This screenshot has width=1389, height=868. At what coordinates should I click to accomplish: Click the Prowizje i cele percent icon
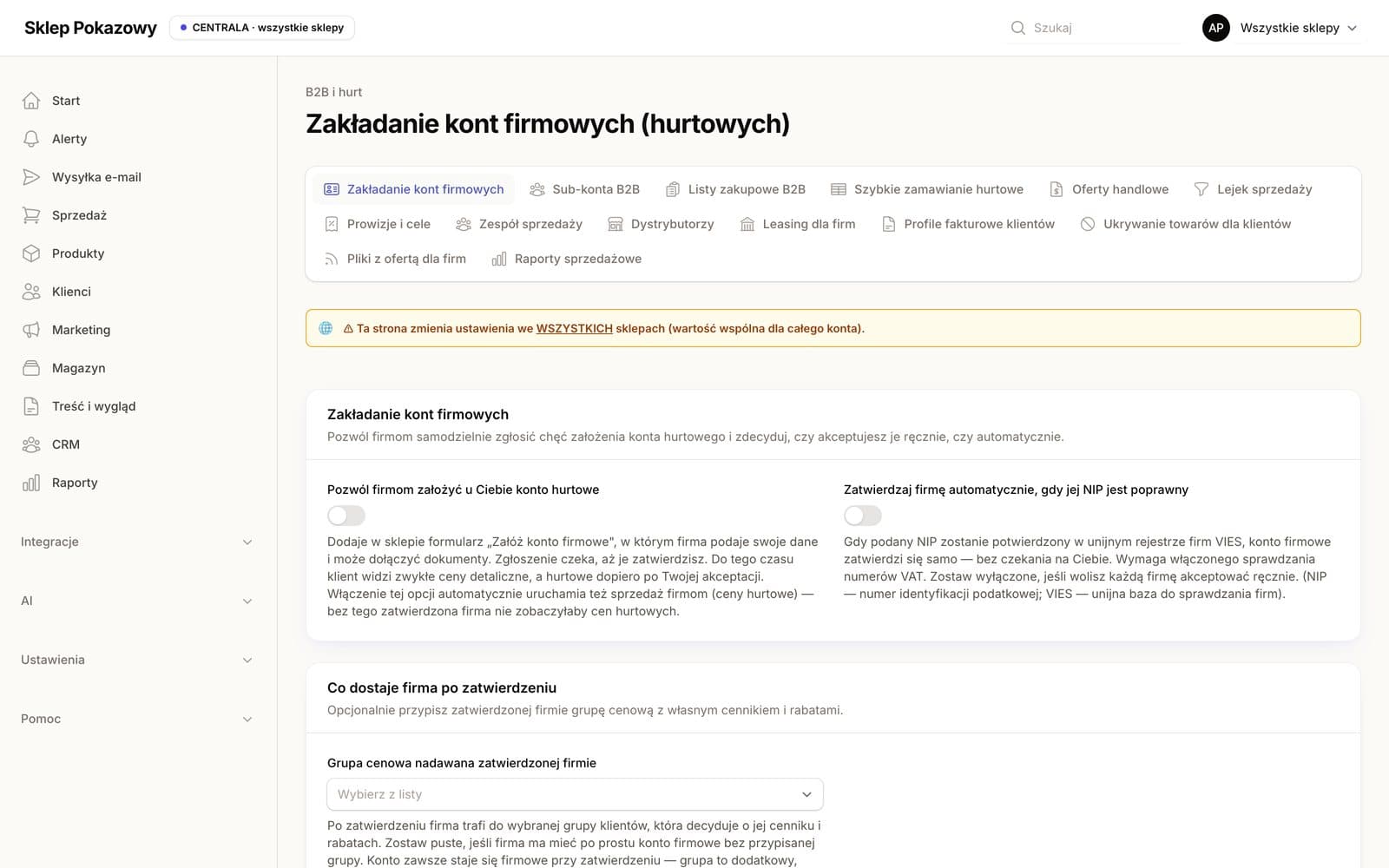(x=332, y=224)
